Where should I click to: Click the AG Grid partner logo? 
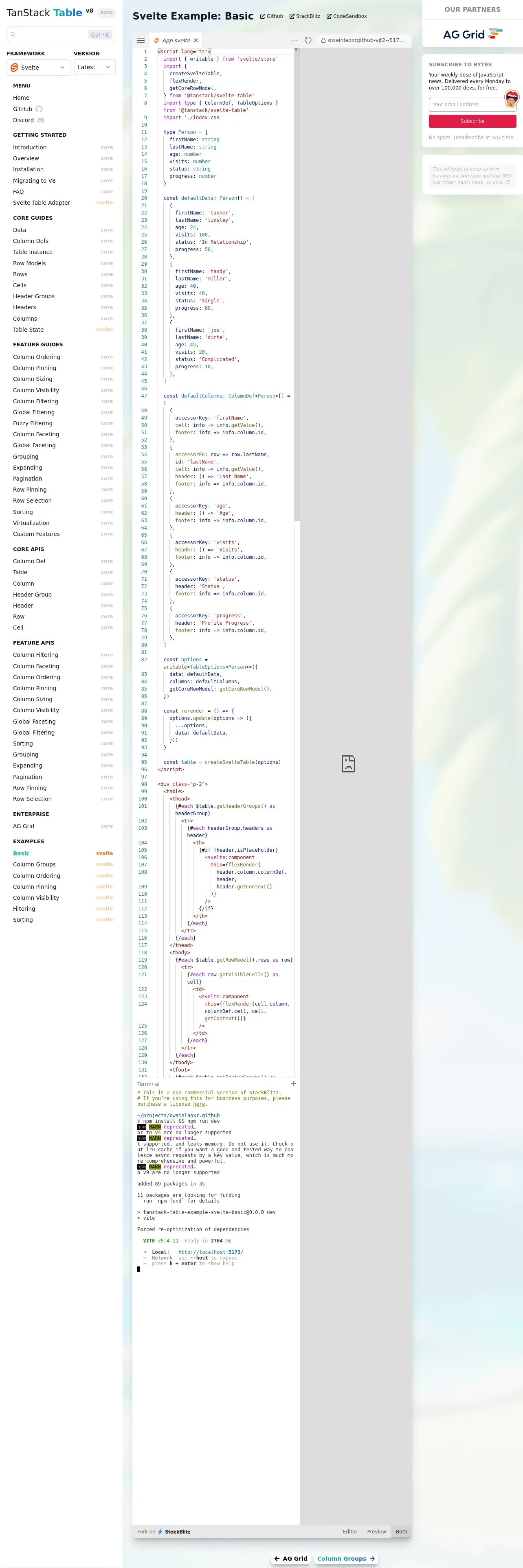(472, 34)
